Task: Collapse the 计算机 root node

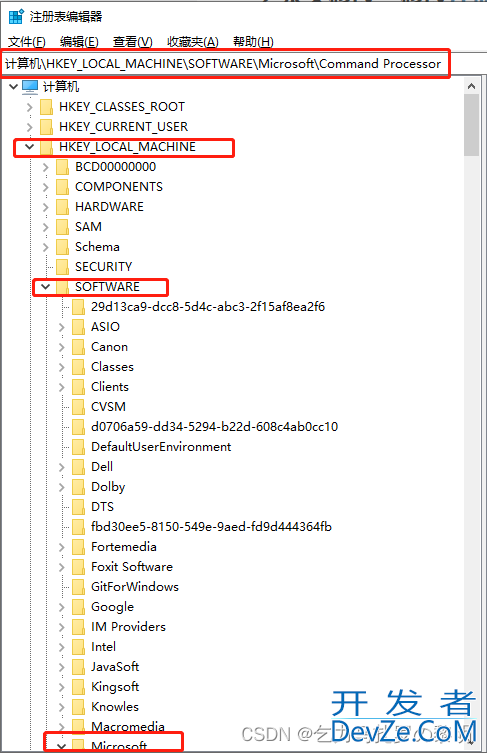Action: (13, 86)
